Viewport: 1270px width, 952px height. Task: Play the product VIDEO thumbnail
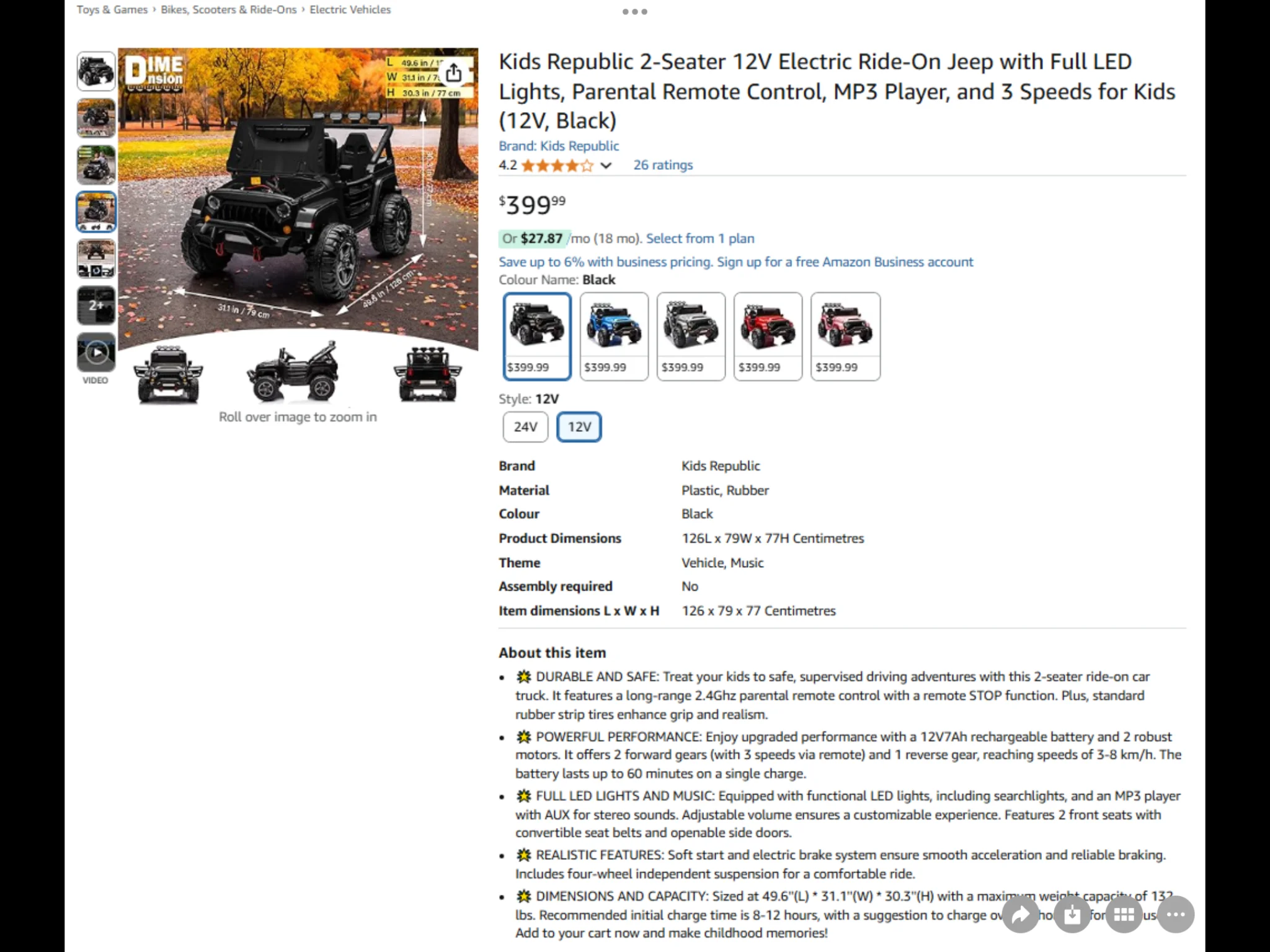coord(96,352)
